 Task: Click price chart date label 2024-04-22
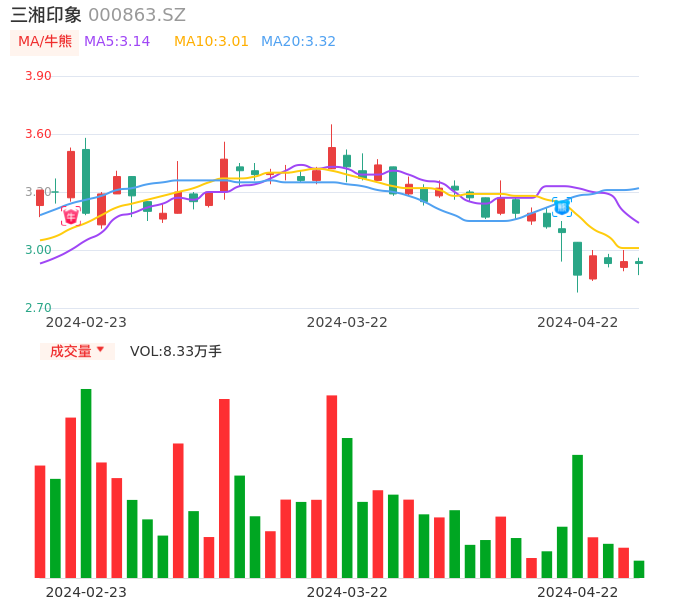[x=578, y=322]
